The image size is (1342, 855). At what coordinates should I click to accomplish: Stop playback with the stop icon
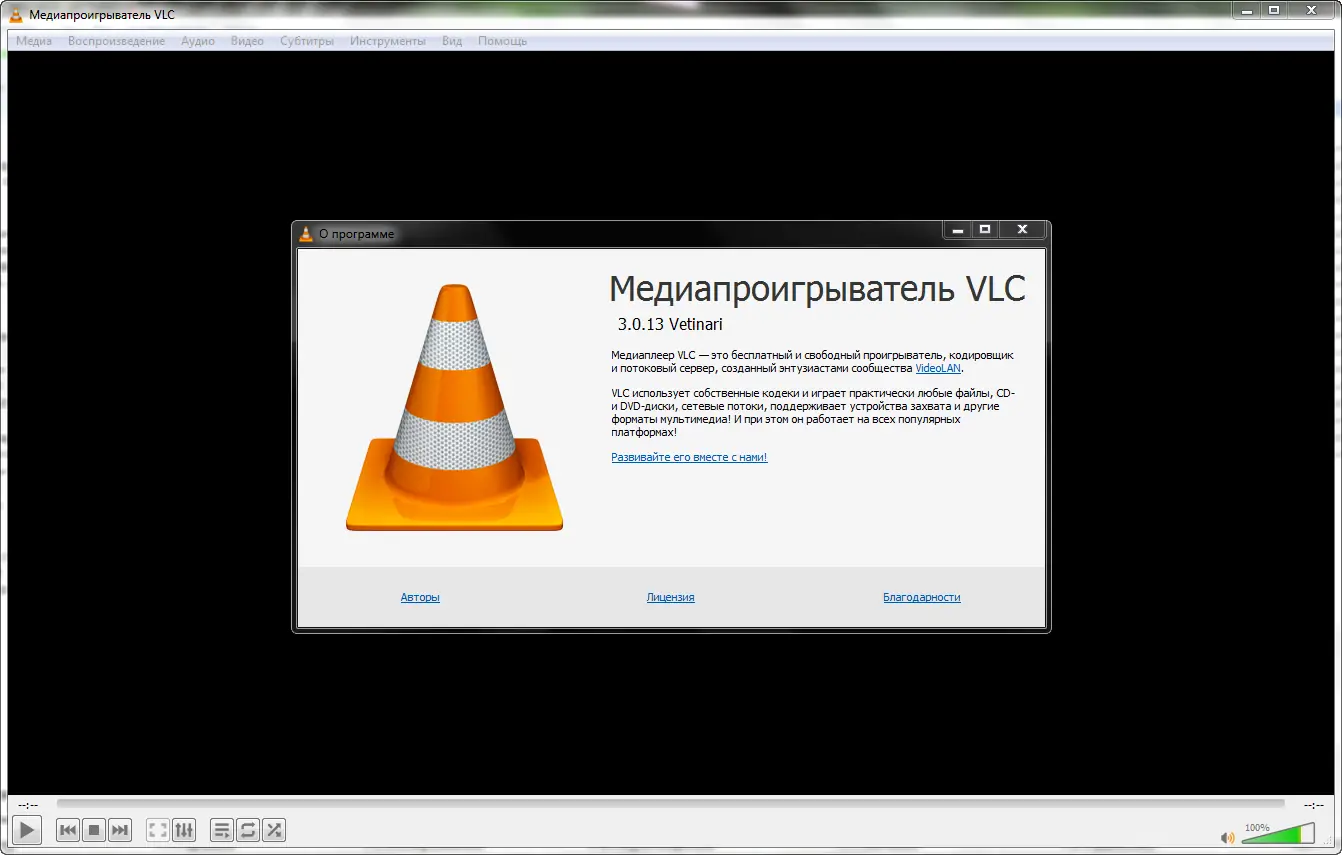click(93, 830)
